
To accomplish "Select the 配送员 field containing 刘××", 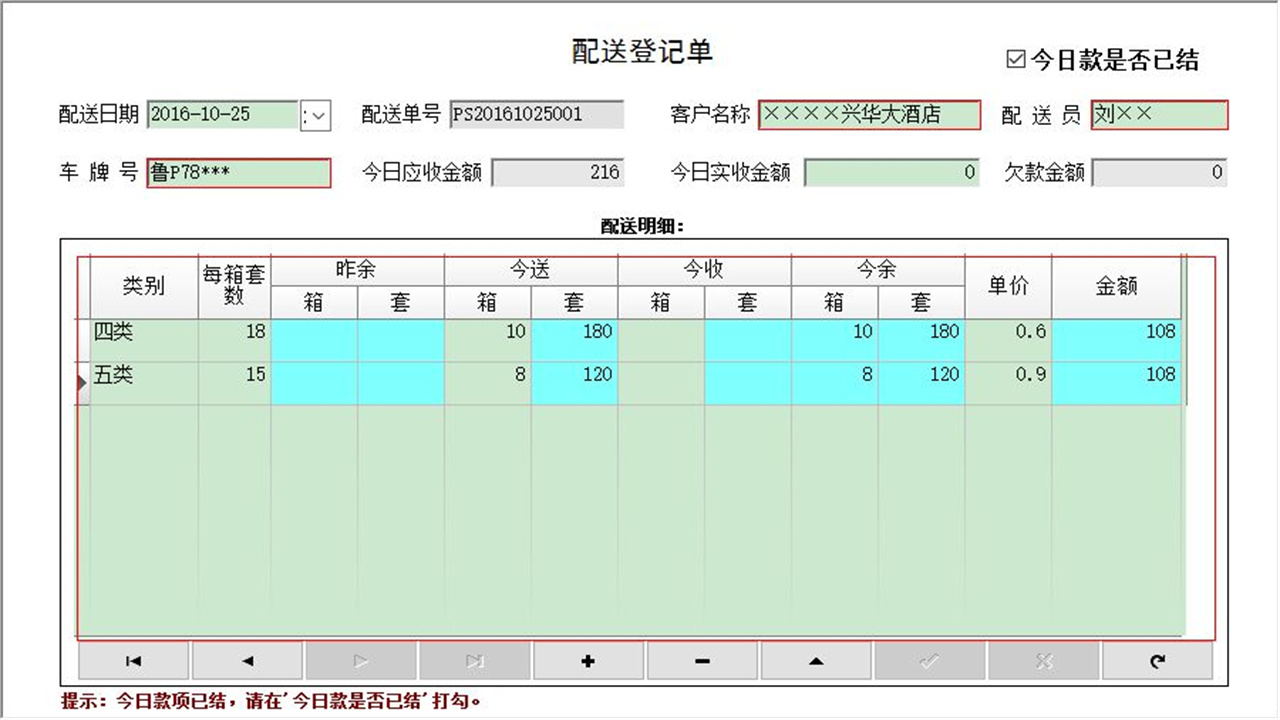I will [x=1158, y=115].
